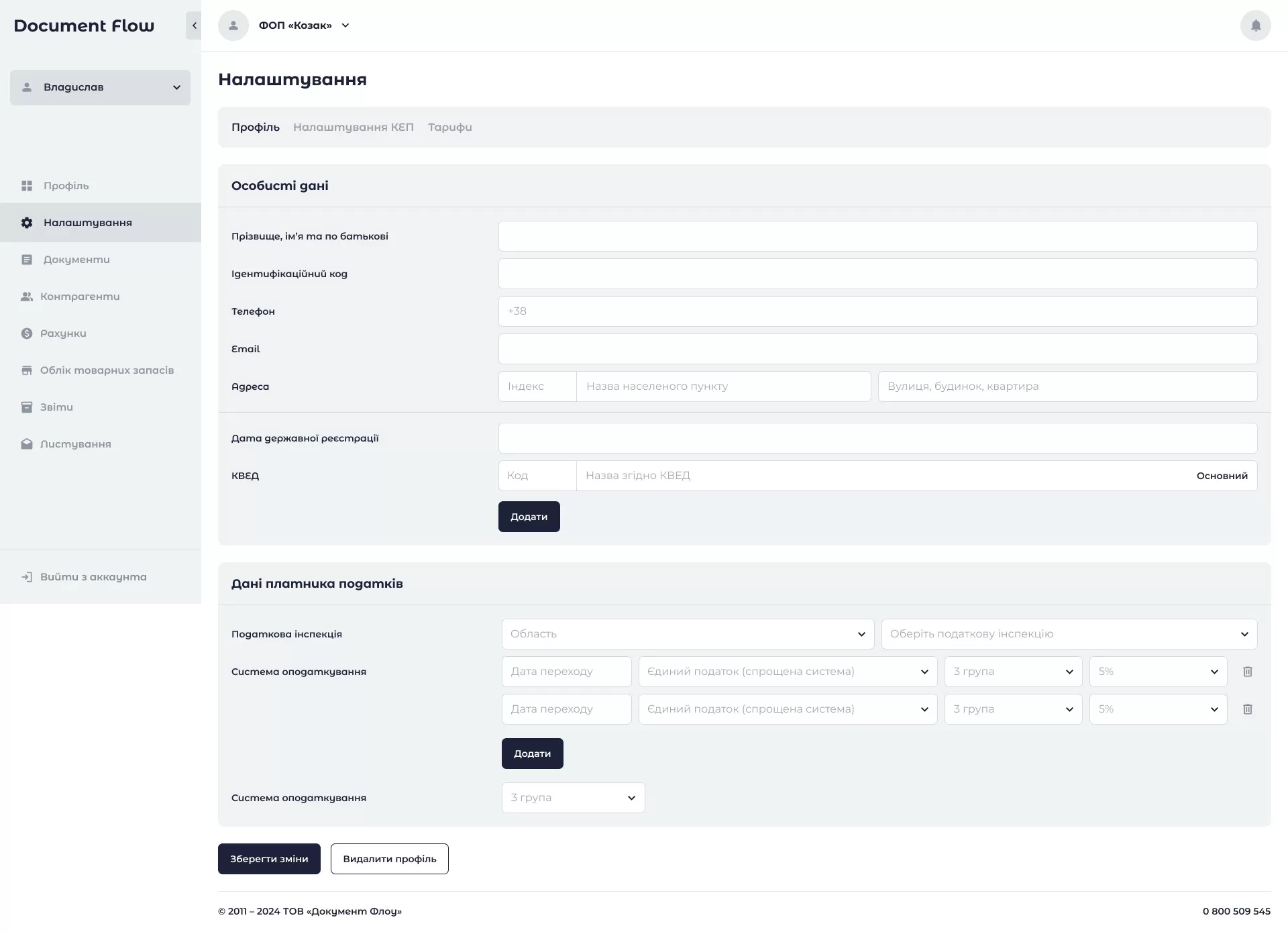Image resolution: width=1288 pixels, height=934 pixels.
Task: Click Додати button under КВЕД
Action: pos(529,517)
